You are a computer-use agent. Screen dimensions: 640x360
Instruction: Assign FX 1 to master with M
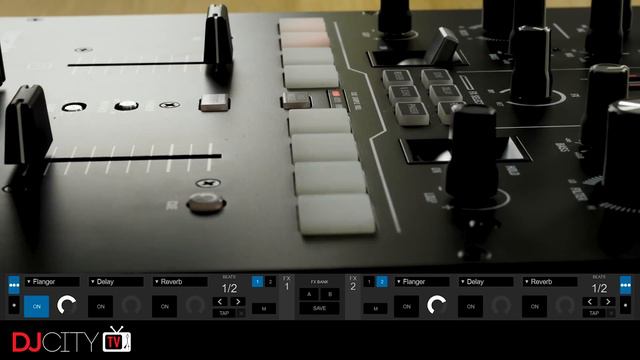[264, 309]
